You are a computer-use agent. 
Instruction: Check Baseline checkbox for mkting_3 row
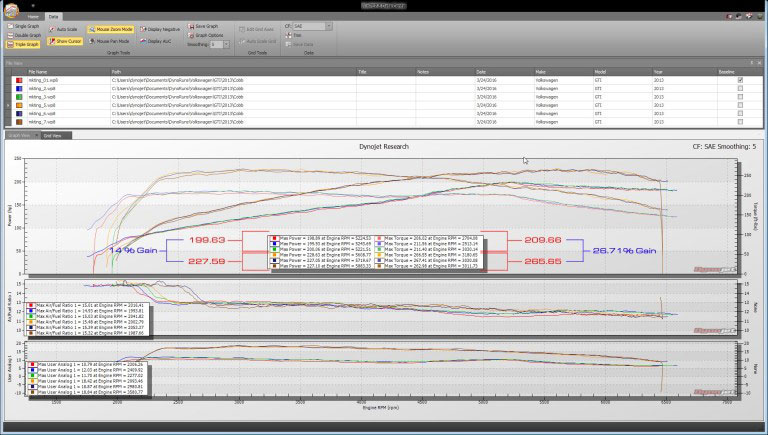pos(740,97)
